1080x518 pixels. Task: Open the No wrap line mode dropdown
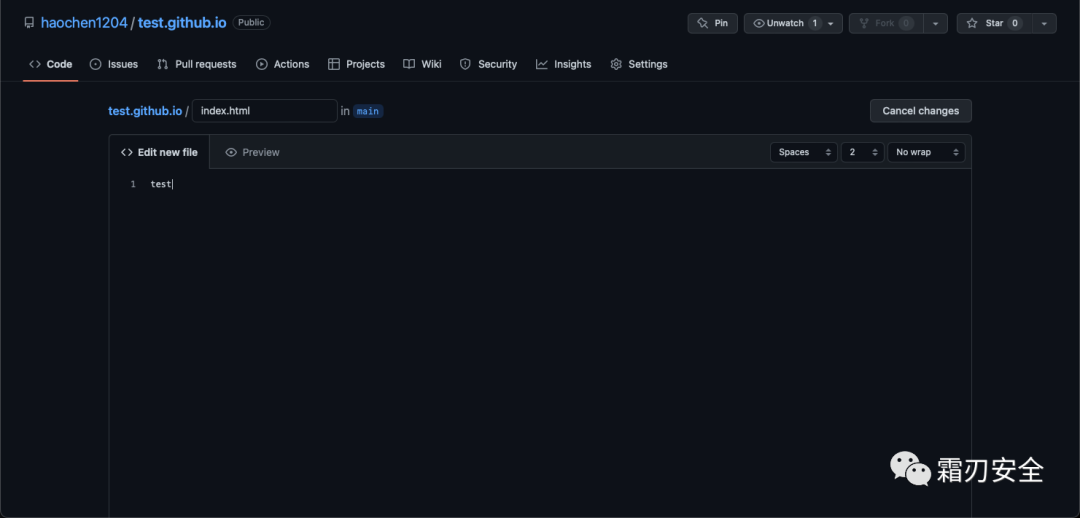[926, 152]
